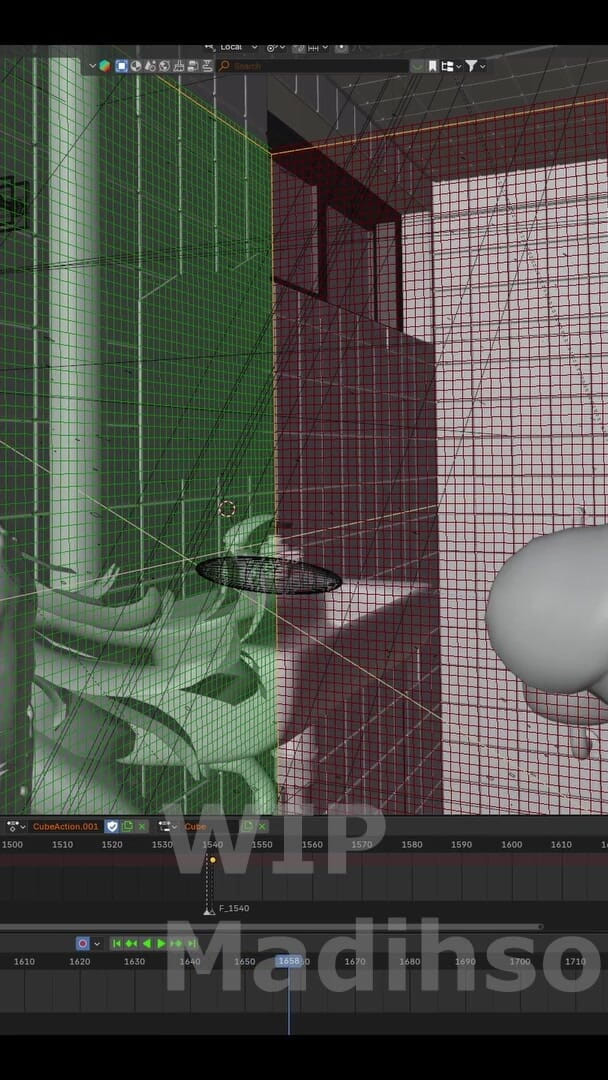Click the current frame indicator 1658
The width and height of the screenshot is (608, 1080).
point(289,961)
